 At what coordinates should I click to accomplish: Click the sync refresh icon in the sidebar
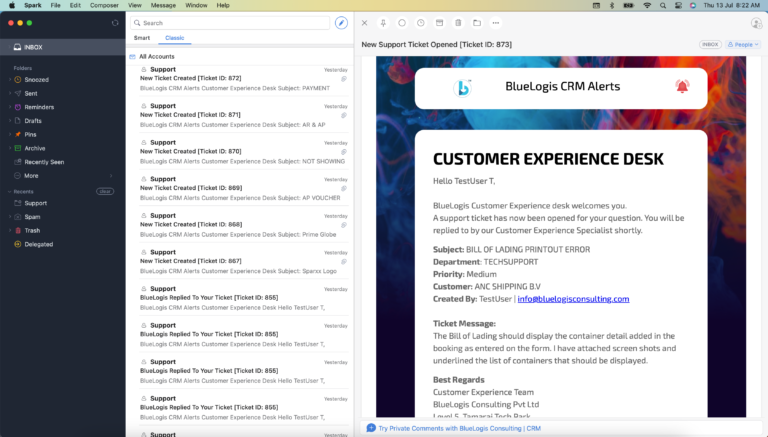tap(115, 22)
